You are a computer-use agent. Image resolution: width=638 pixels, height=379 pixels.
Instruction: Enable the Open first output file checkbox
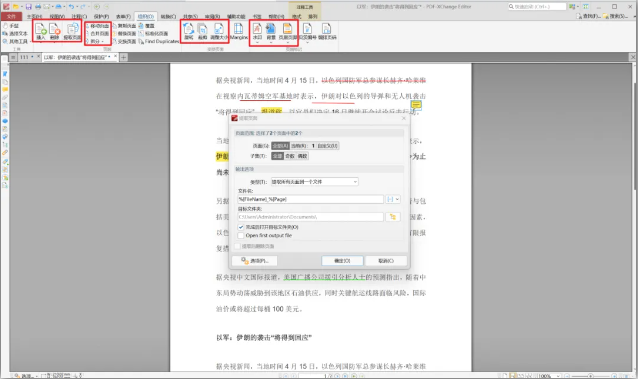coord(241,235)
